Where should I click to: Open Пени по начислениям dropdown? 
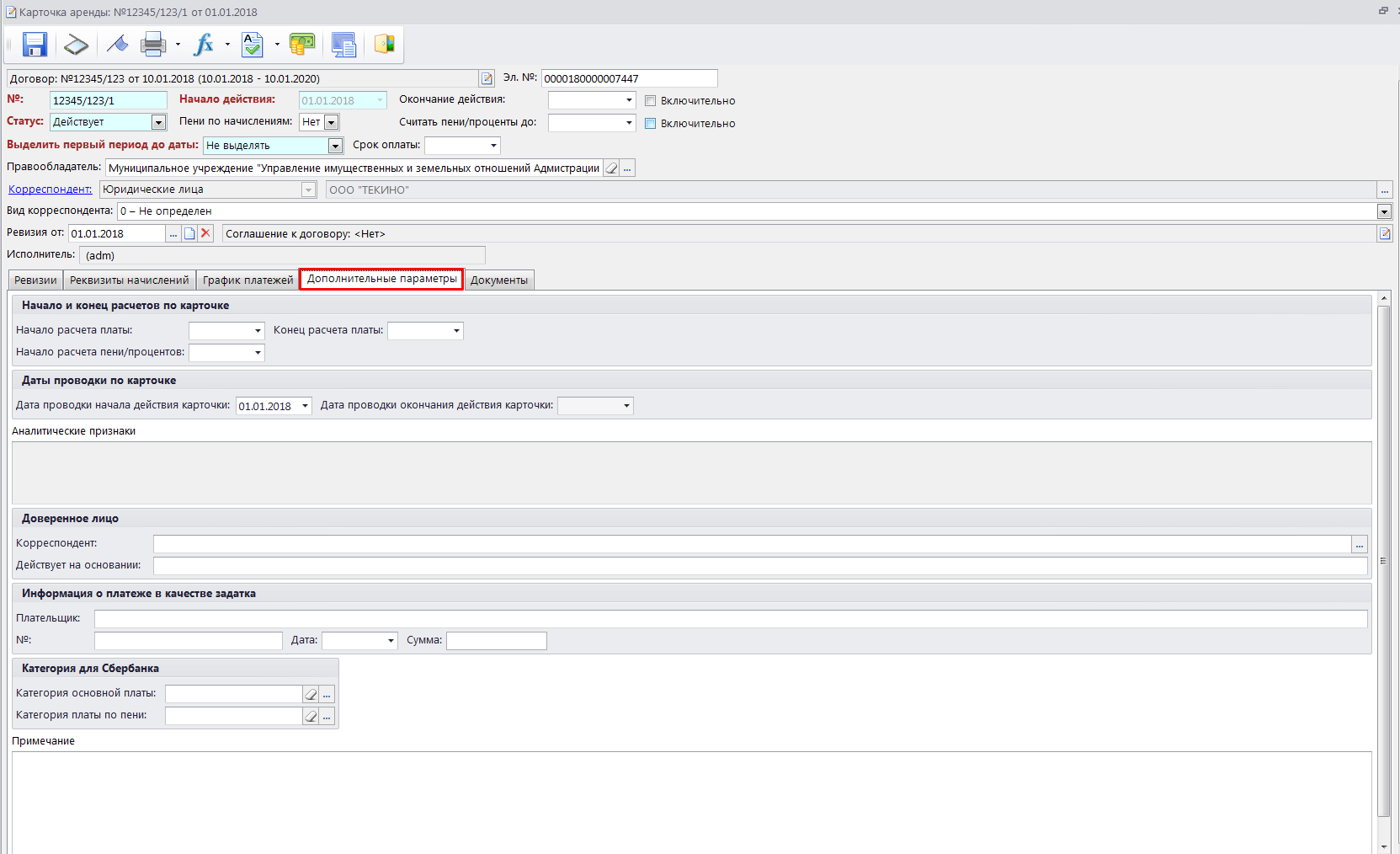point(332,122)
